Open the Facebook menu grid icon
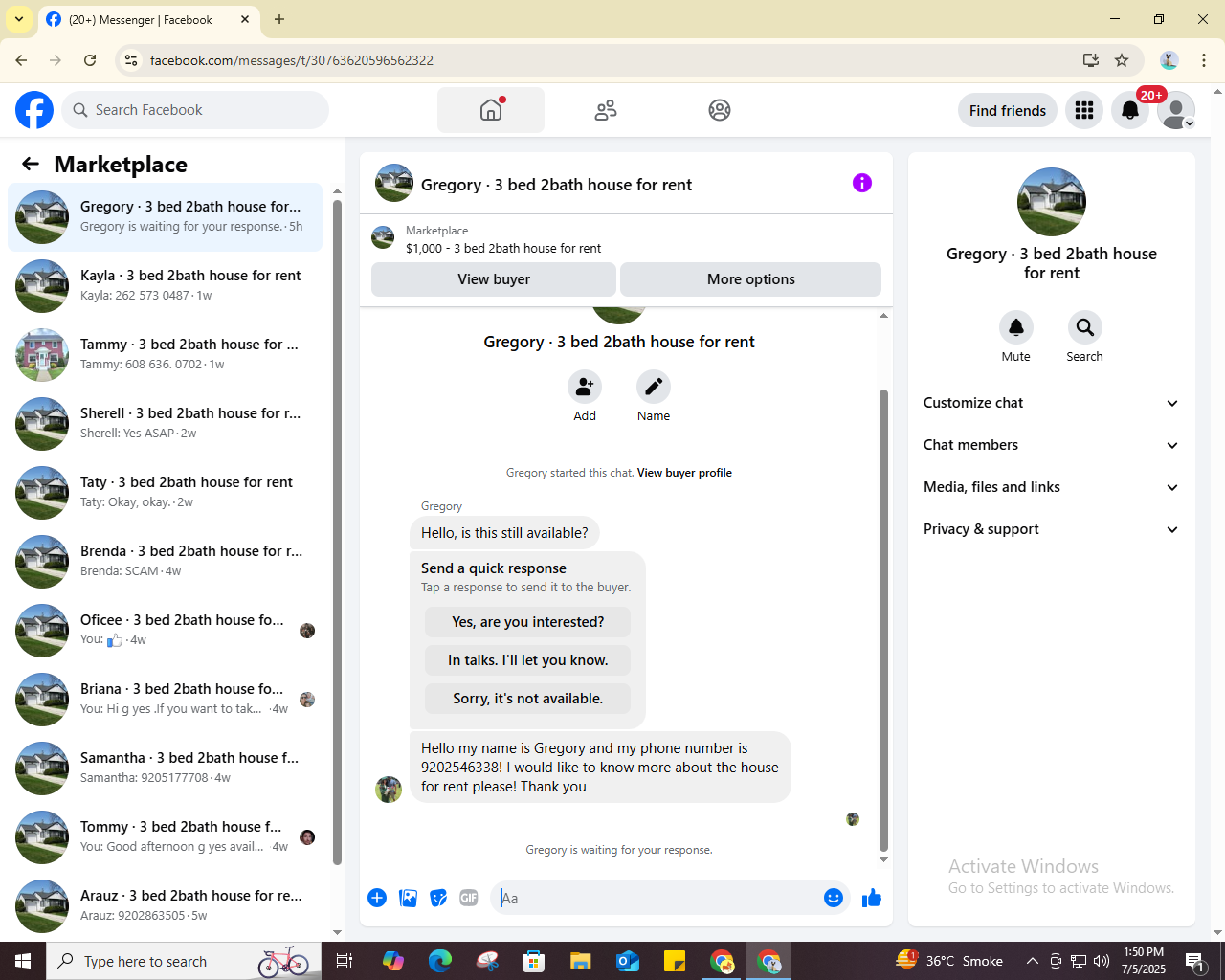 [1084, 110]
